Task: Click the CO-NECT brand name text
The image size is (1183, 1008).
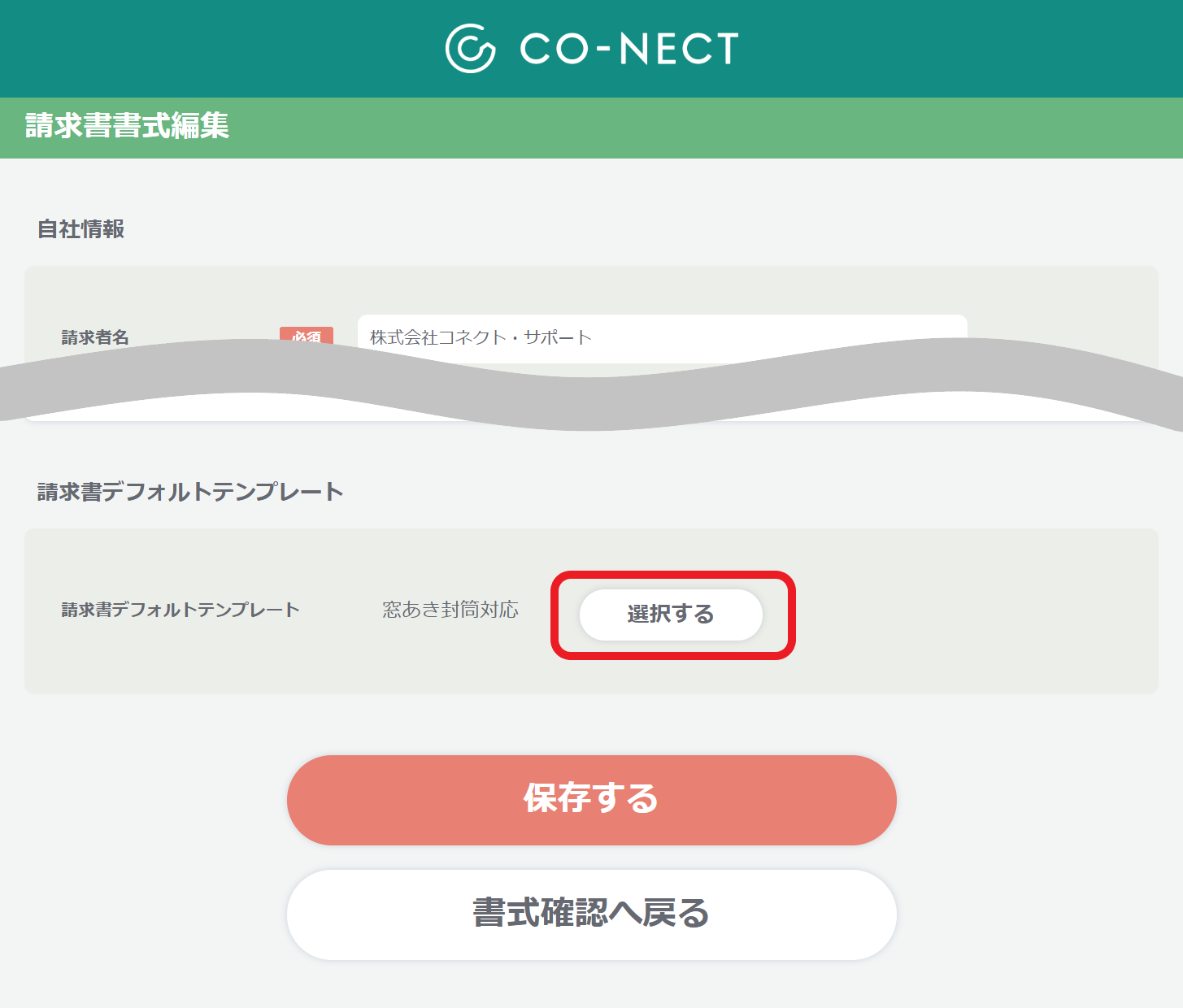Action: click(x=629, y=49)
